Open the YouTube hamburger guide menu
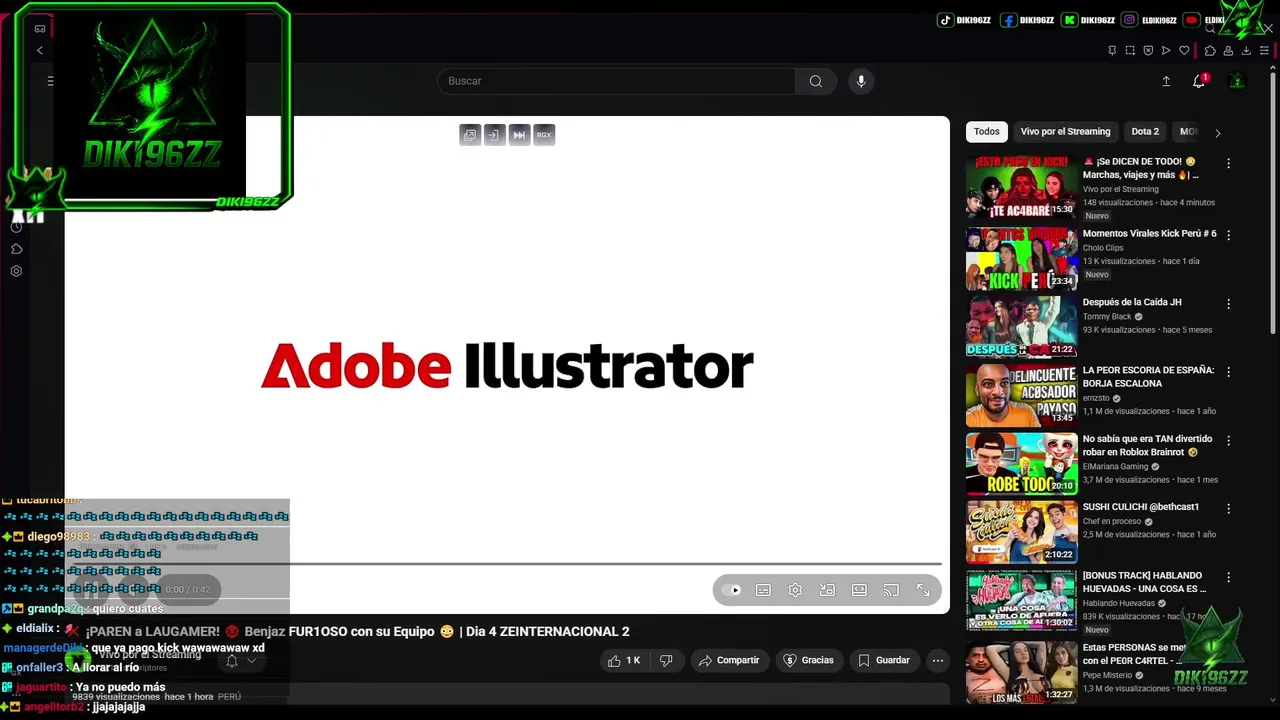The height and width of the screenshot is (720, 1280). click(x=50, y=81)
